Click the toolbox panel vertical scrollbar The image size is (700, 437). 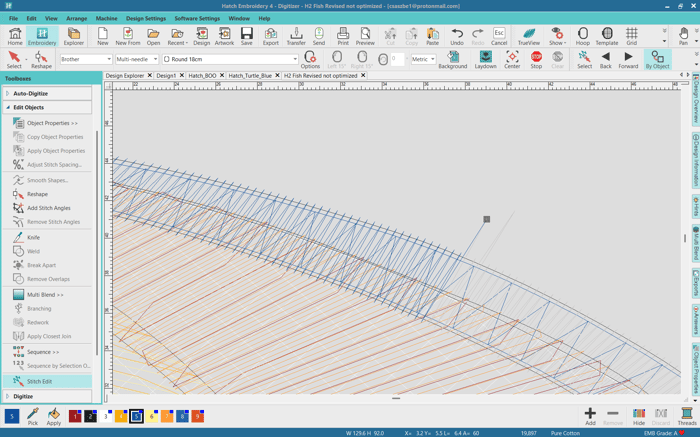[x=98, y=243]
